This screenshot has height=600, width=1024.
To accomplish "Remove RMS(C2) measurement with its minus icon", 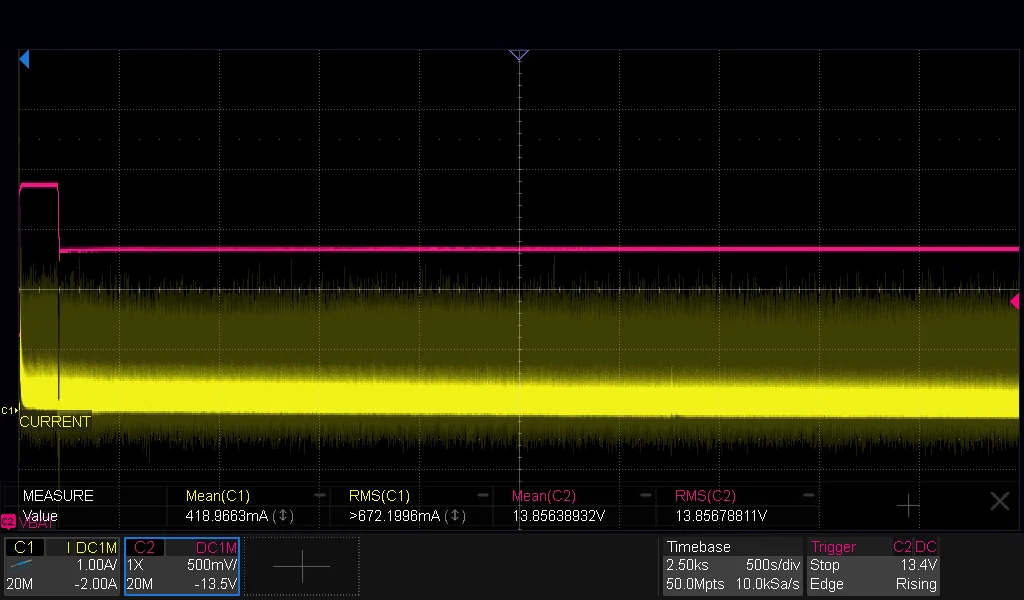I will point(808,496).
